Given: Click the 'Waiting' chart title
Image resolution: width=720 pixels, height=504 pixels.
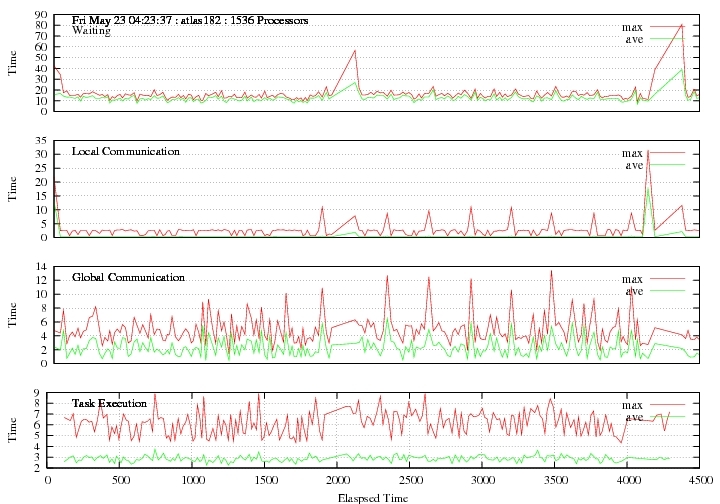Looking at the screenshot, I should point(91,31).
